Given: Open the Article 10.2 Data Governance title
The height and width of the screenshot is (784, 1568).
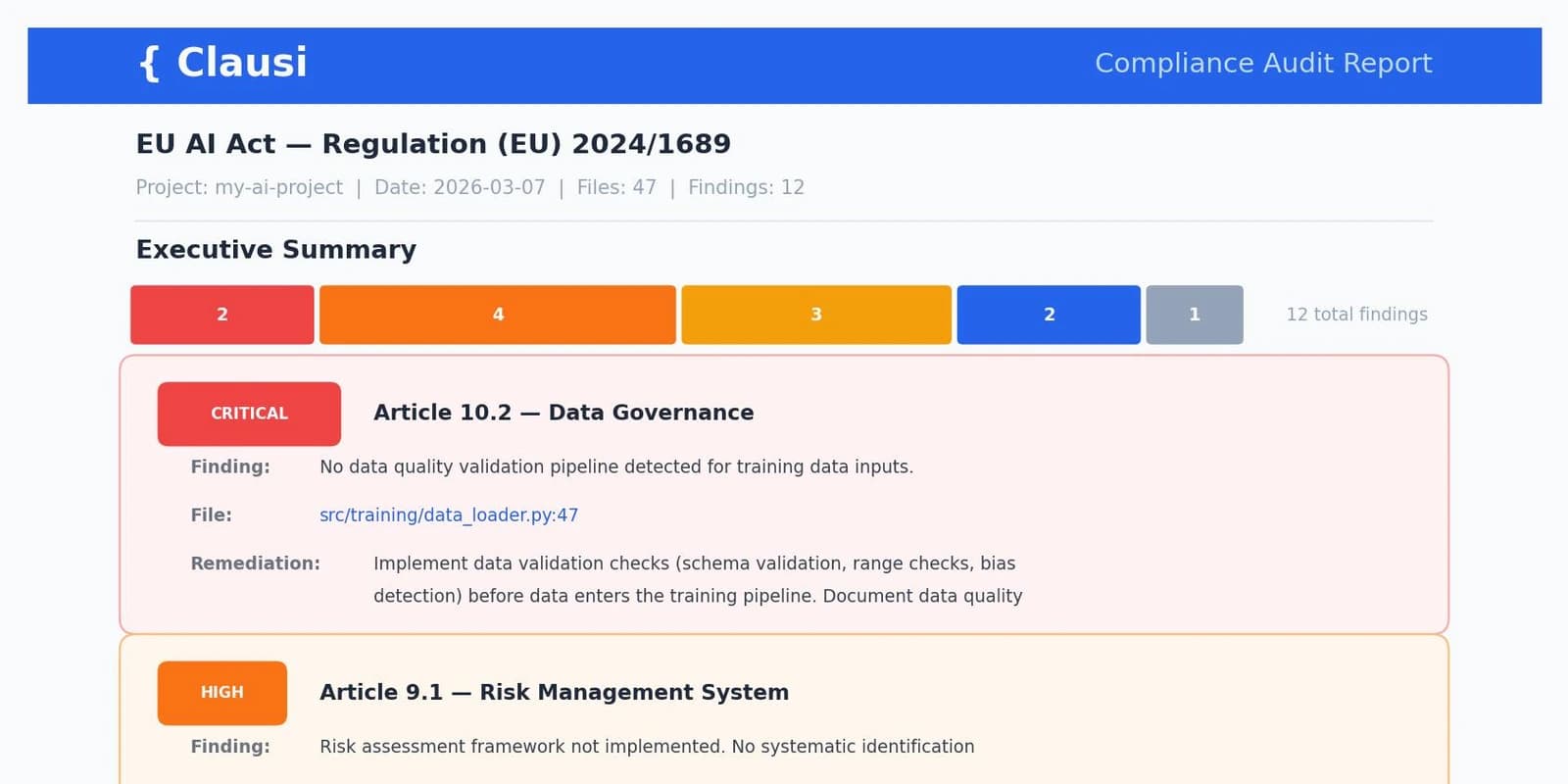Looking at the screenshot, I should click(x=563, y=413).
